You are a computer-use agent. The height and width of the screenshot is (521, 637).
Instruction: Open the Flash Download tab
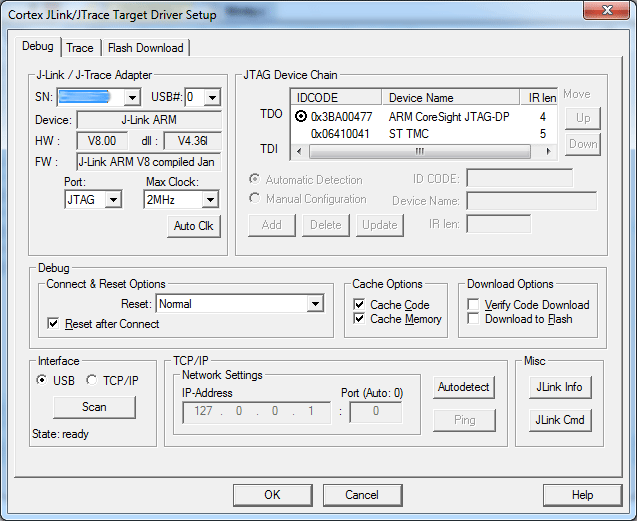tap(145, 48)
